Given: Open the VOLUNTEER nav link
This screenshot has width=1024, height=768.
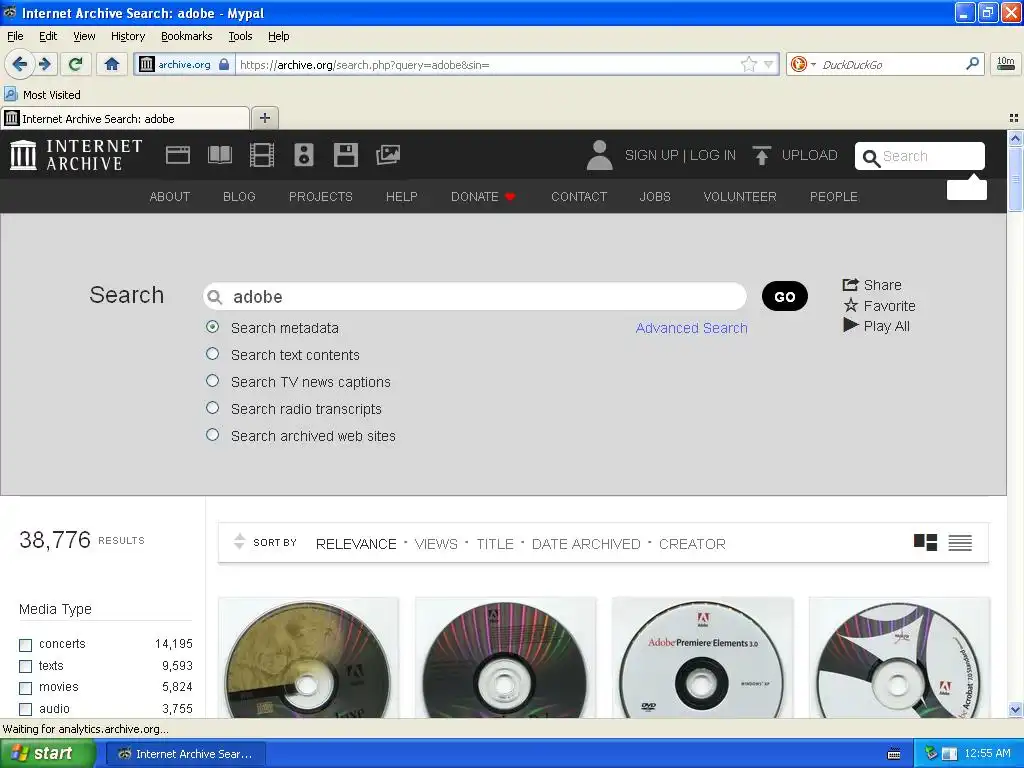Looking at the screenshot, I should [739, 197].
